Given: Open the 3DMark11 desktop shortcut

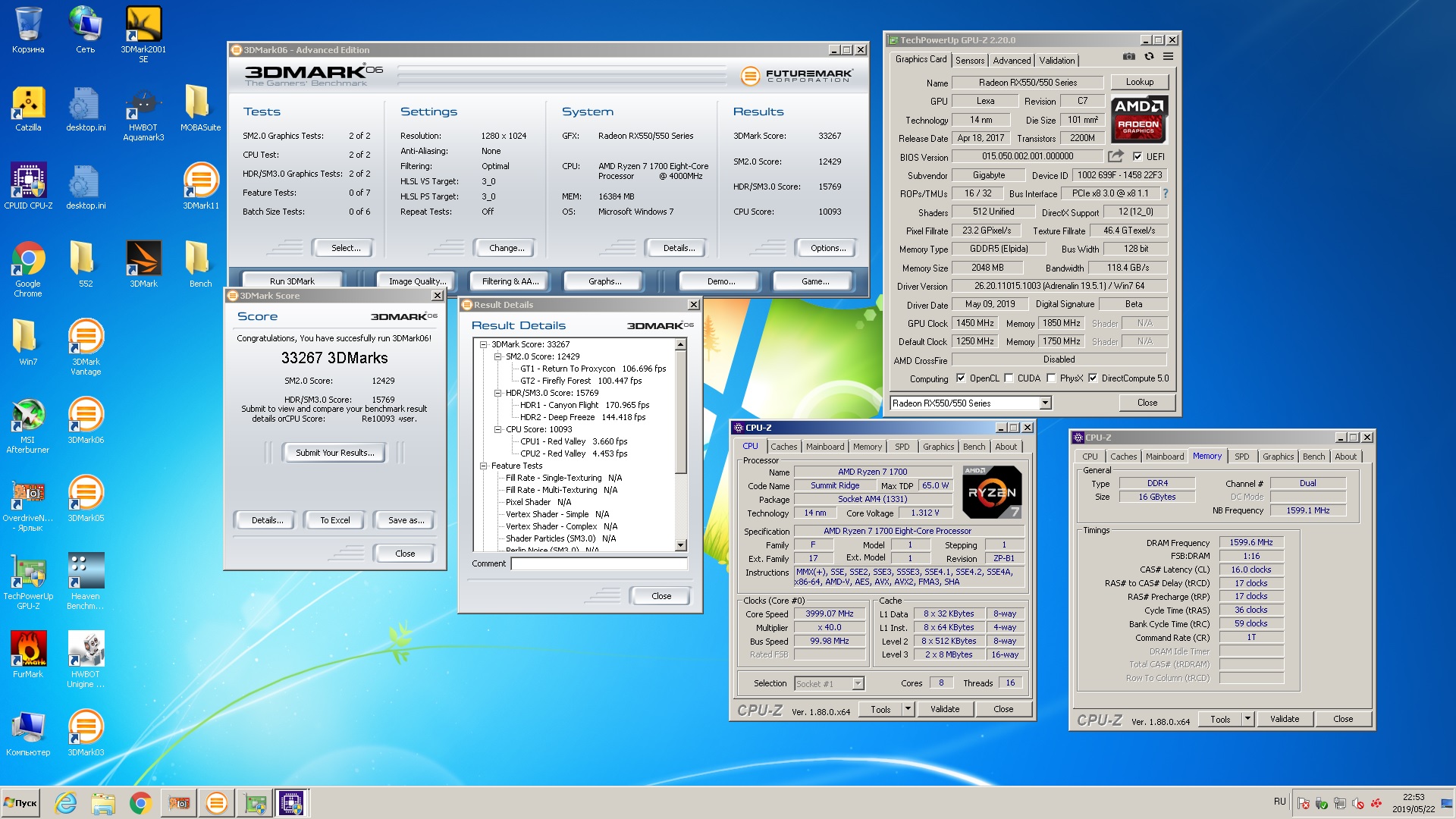Looking at the screenshot, I should (200, 187).
